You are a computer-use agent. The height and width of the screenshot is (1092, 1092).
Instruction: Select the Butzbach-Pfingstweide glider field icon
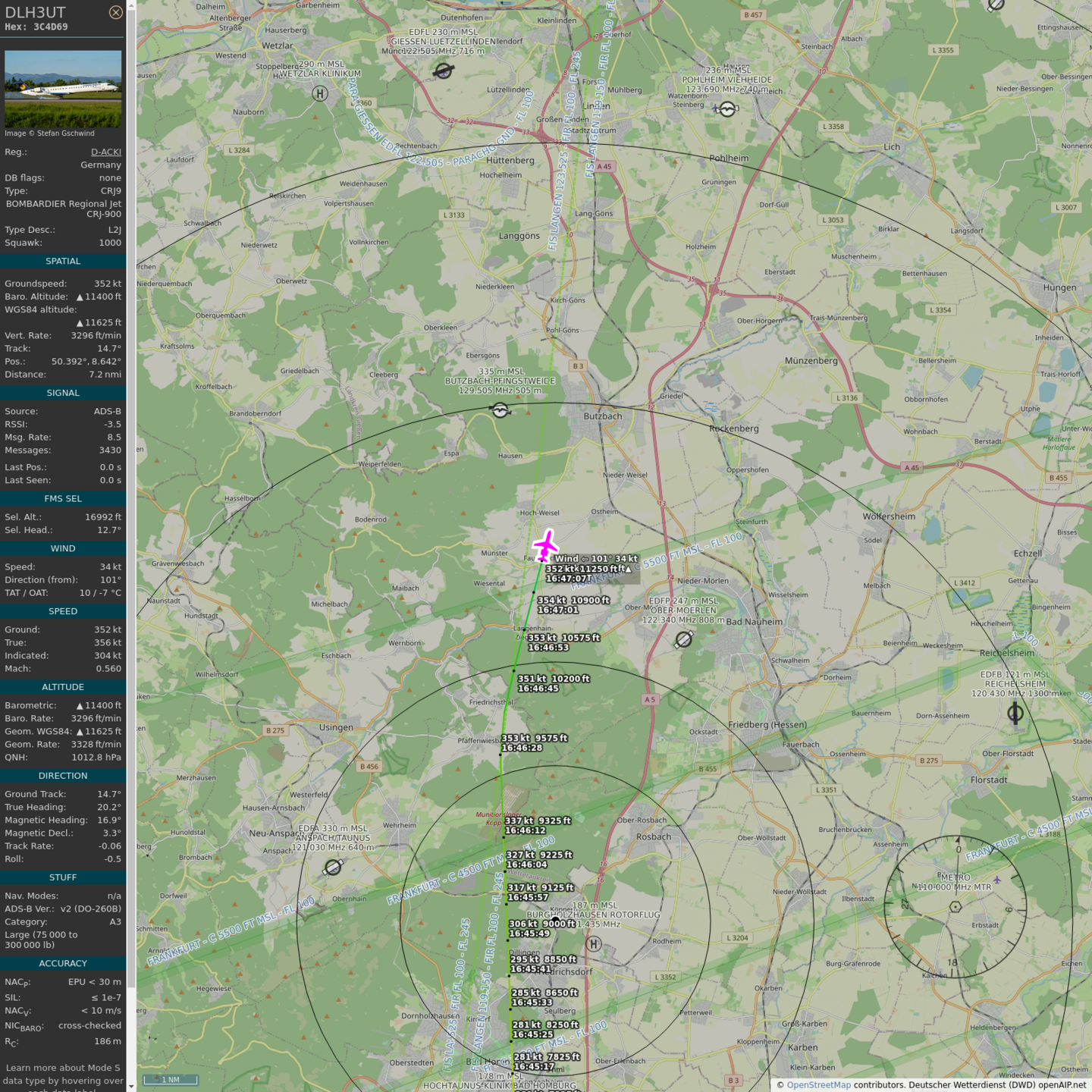pos(500,410)
